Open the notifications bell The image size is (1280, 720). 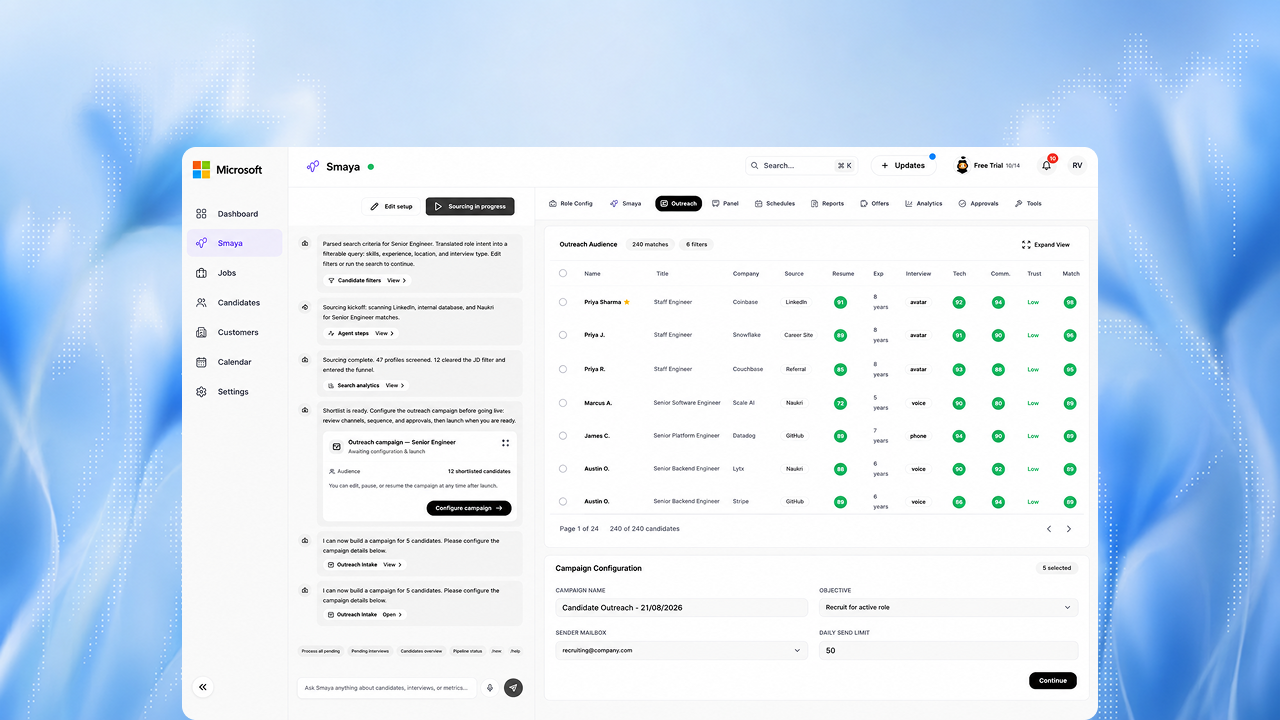(x=1047, y=166)
